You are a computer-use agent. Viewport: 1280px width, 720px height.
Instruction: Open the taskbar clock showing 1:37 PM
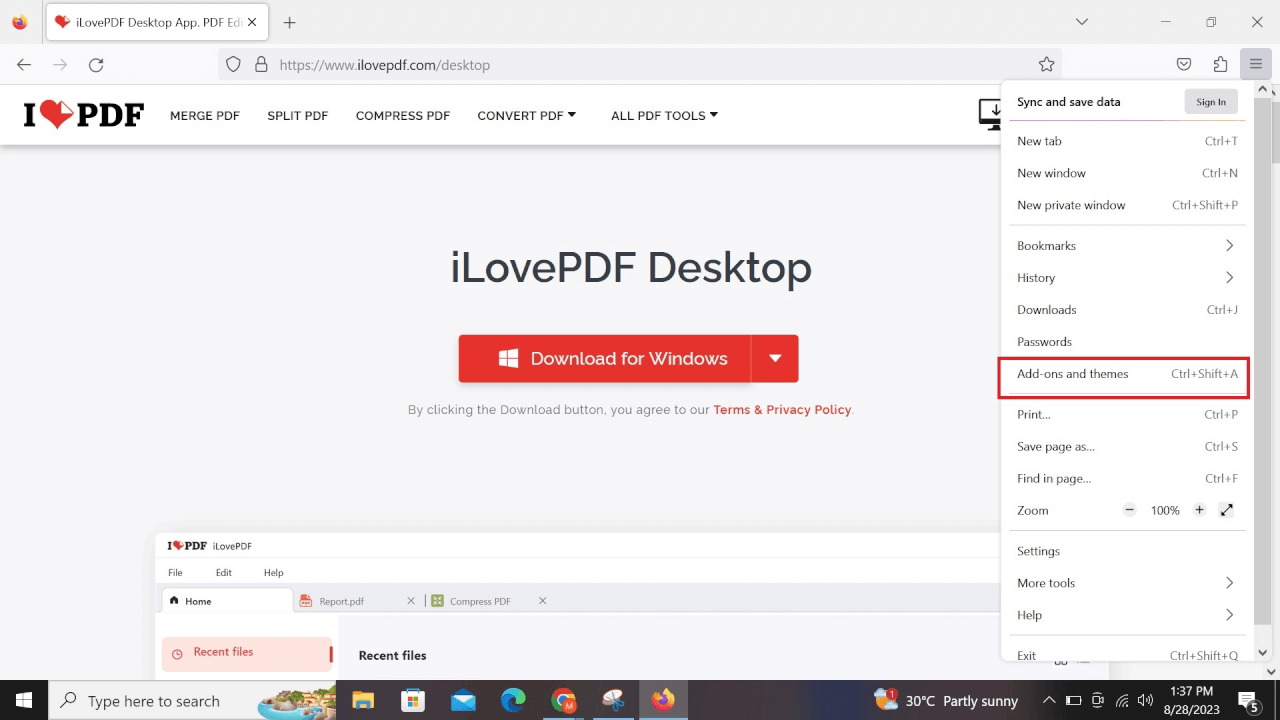(x=1190, y=700)
